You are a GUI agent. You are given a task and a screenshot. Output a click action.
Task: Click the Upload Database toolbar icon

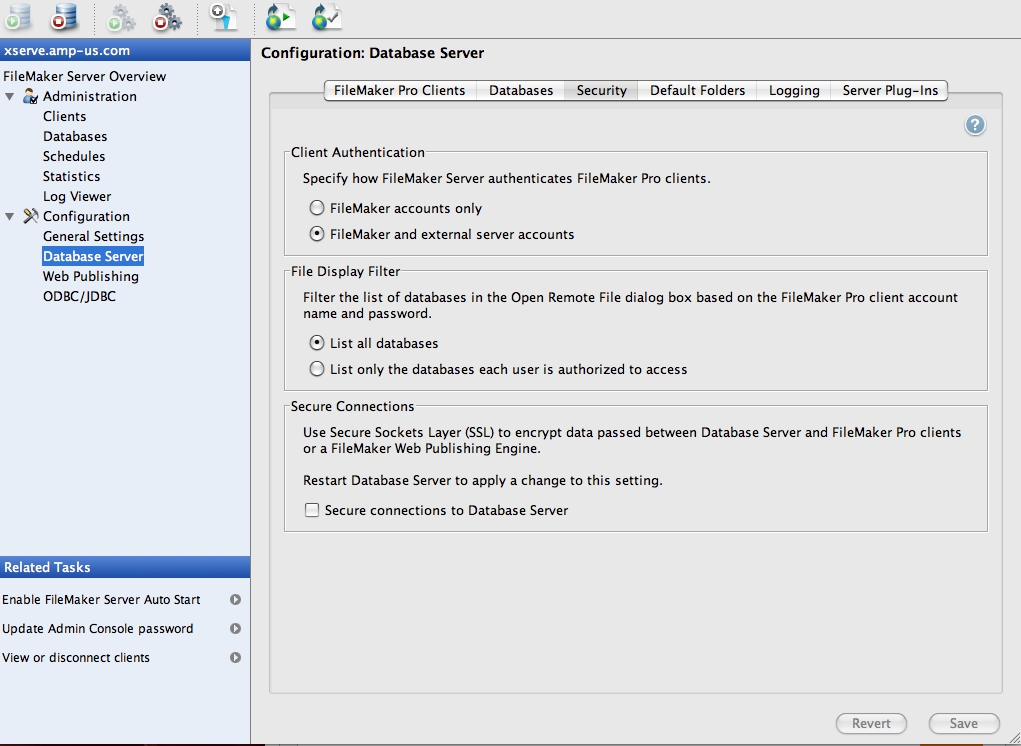pos(223,16)
